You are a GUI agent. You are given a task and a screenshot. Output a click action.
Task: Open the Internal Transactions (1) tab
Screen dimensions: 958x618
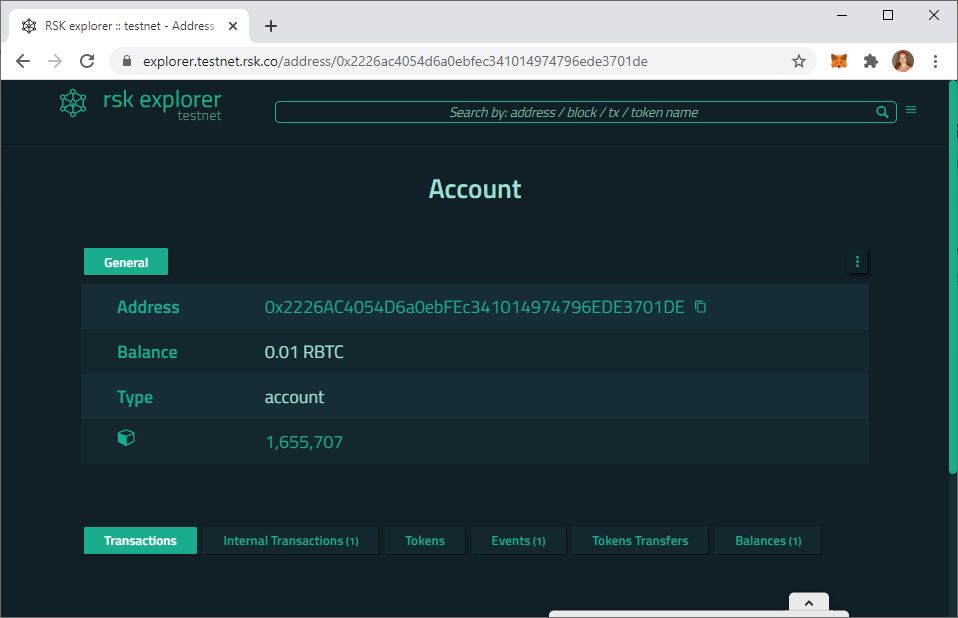point(291,540)
